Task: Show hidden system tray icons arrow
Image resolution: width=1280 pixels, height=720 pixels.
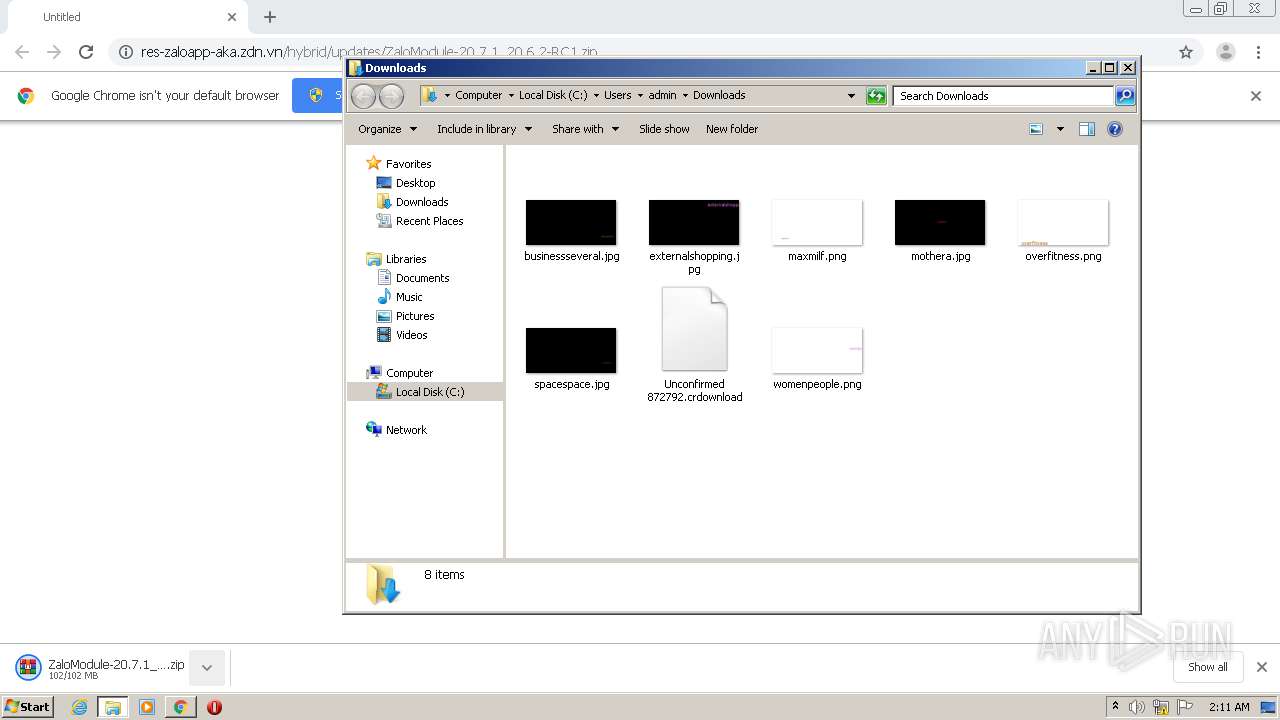Action: (1116, 707)
